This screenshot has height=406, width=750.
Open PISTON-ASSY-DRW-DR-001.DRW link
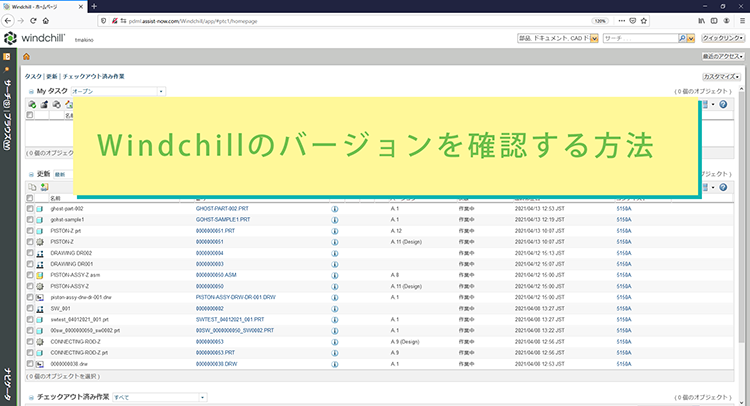tap(235, 297)
